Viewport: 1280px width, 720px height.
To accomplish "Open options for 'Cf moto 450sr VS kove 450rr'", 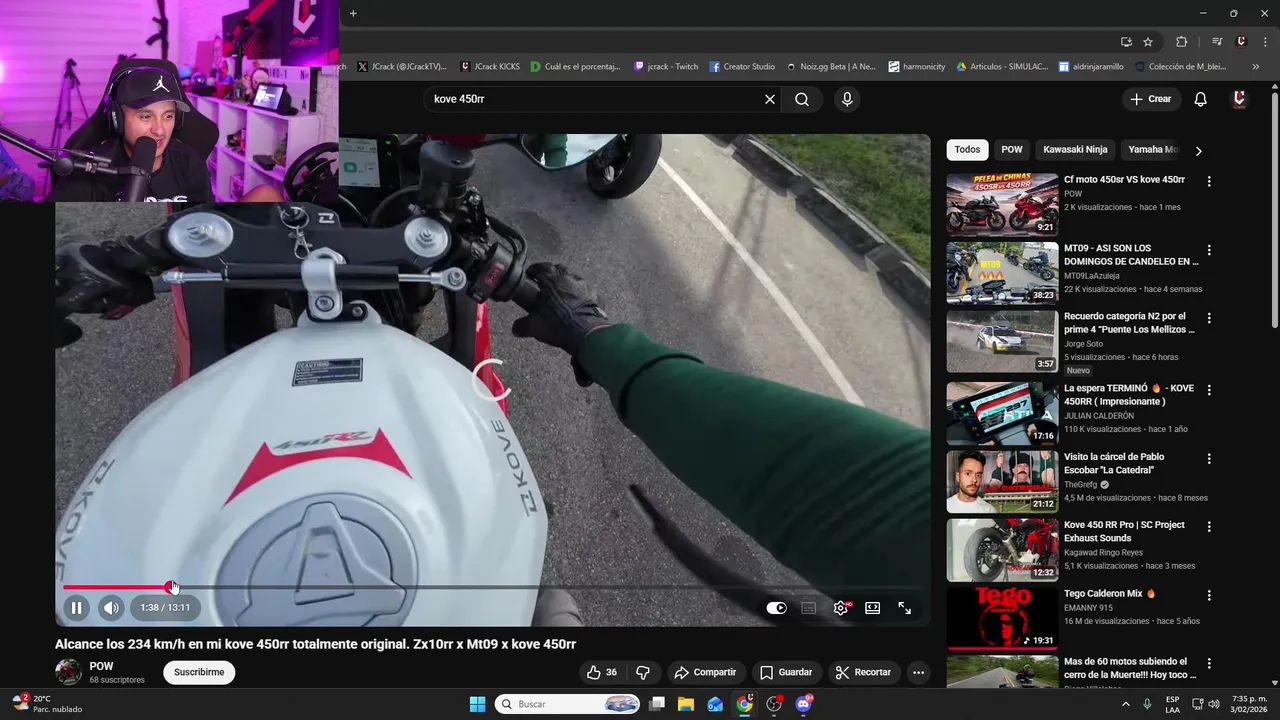I will click(x=1209, y=182).
